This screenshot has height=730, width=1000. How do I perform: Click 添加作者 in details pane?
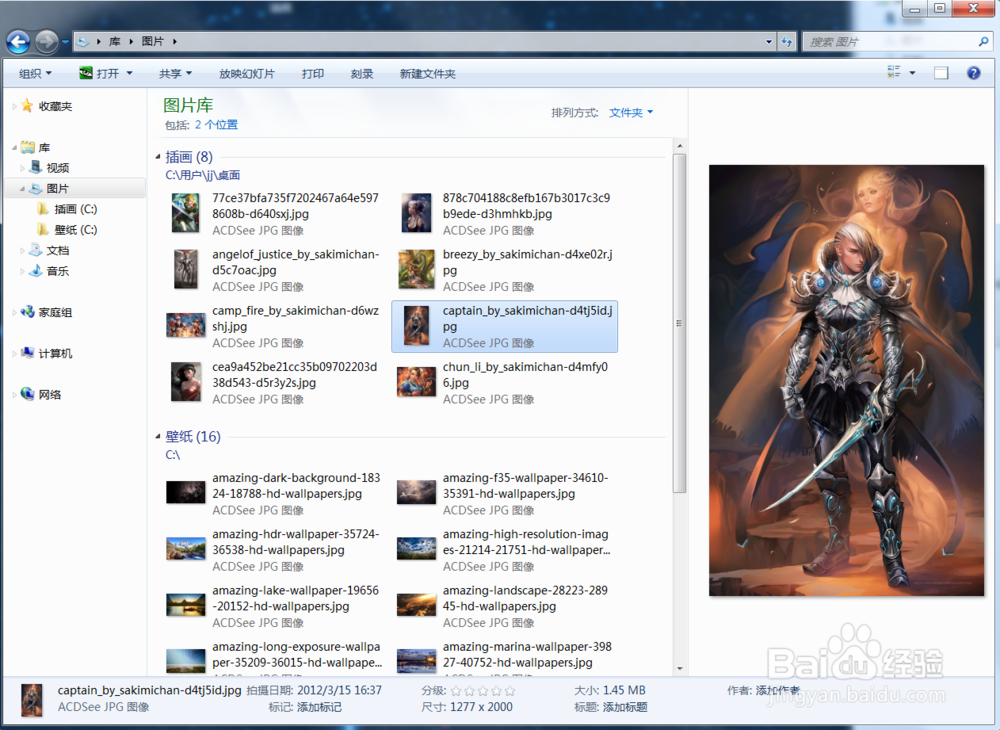pos(778,690)
